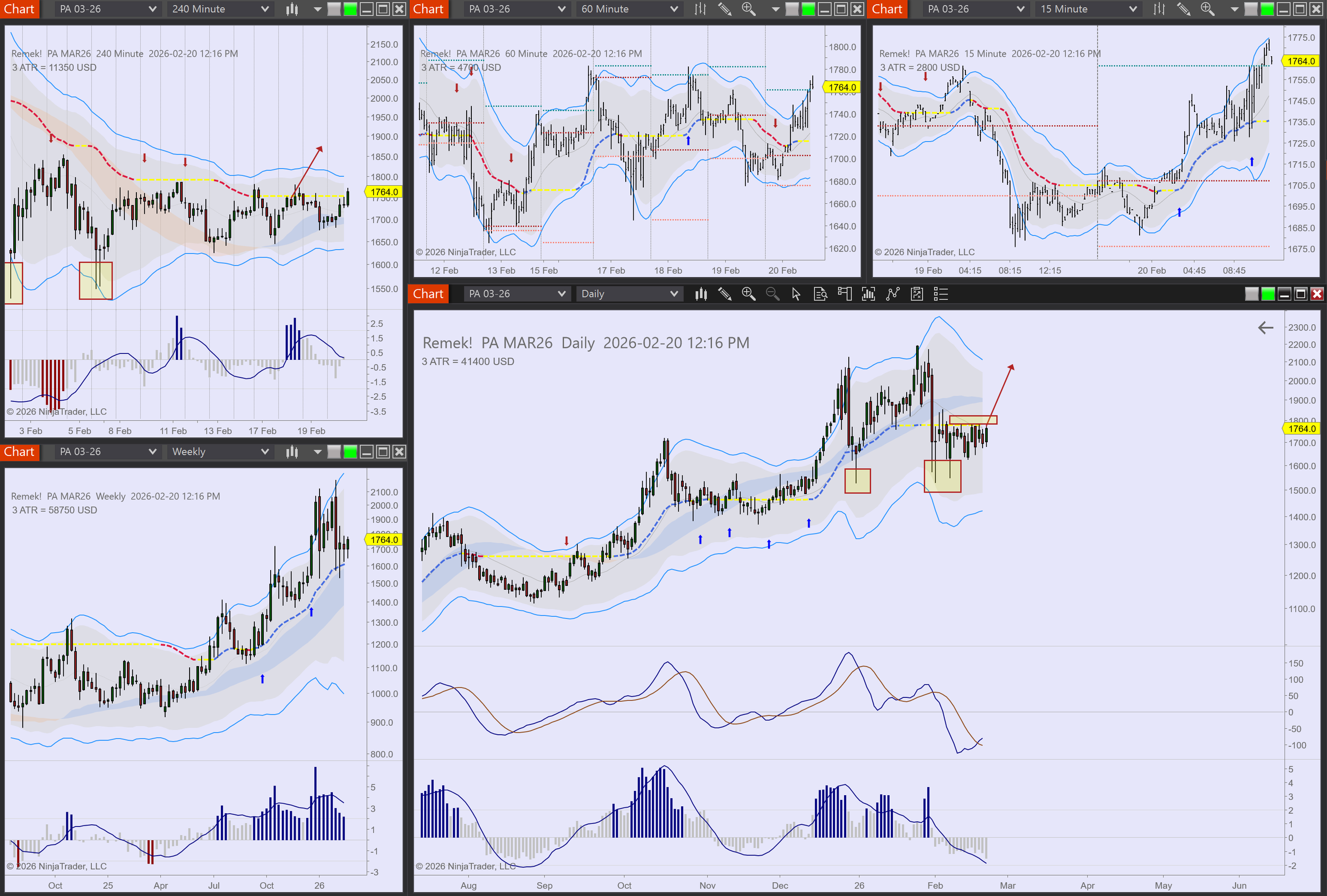Click the 1764.0 price marker on Daily chart
1327x896 pixels.
click(x=1302, y=429)
